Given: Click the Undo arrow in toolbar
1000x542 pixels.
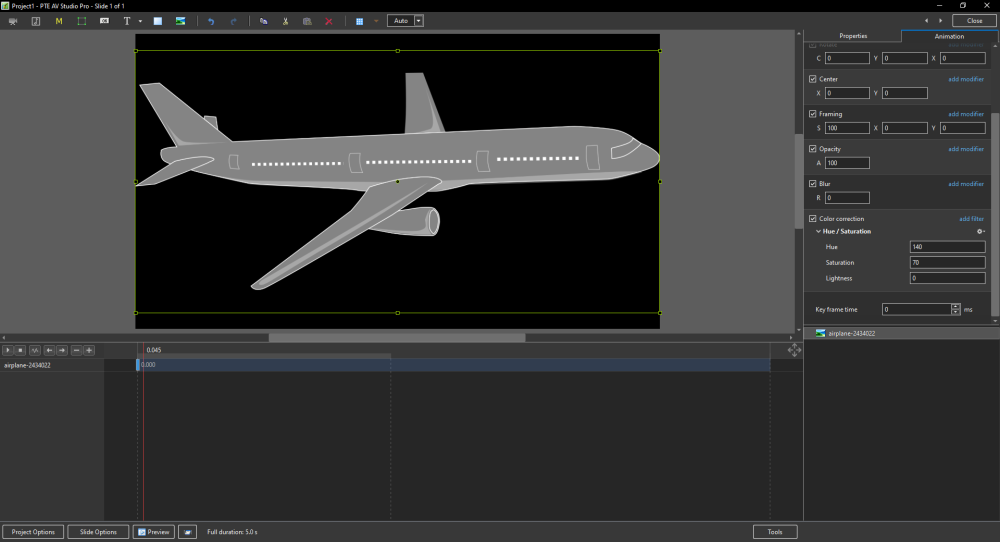Looking at the screenshot, I should [211, 21].
